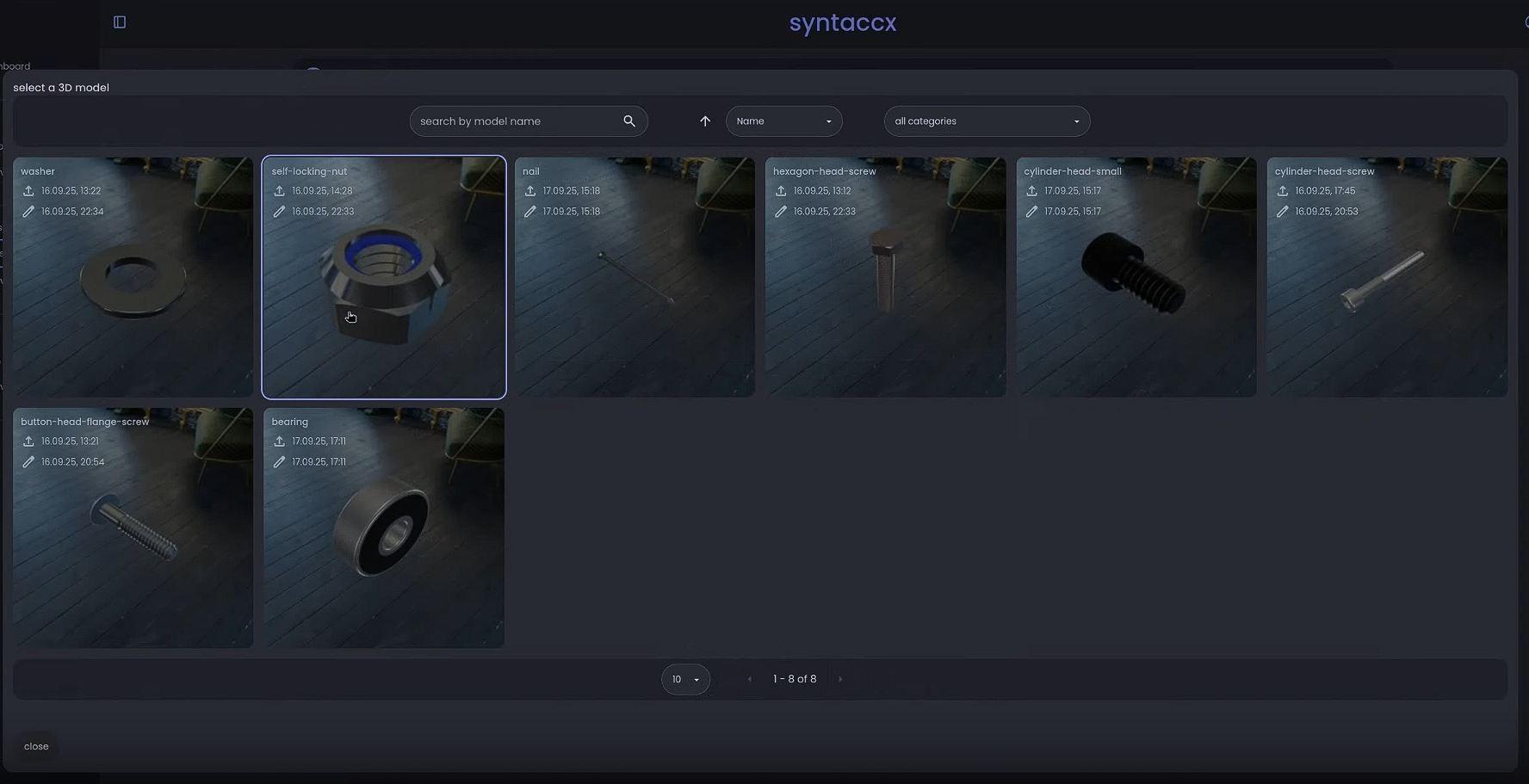1529x784 pixels.
Task: Toggle the sidebar panel icon
Action: pos(120,22)
